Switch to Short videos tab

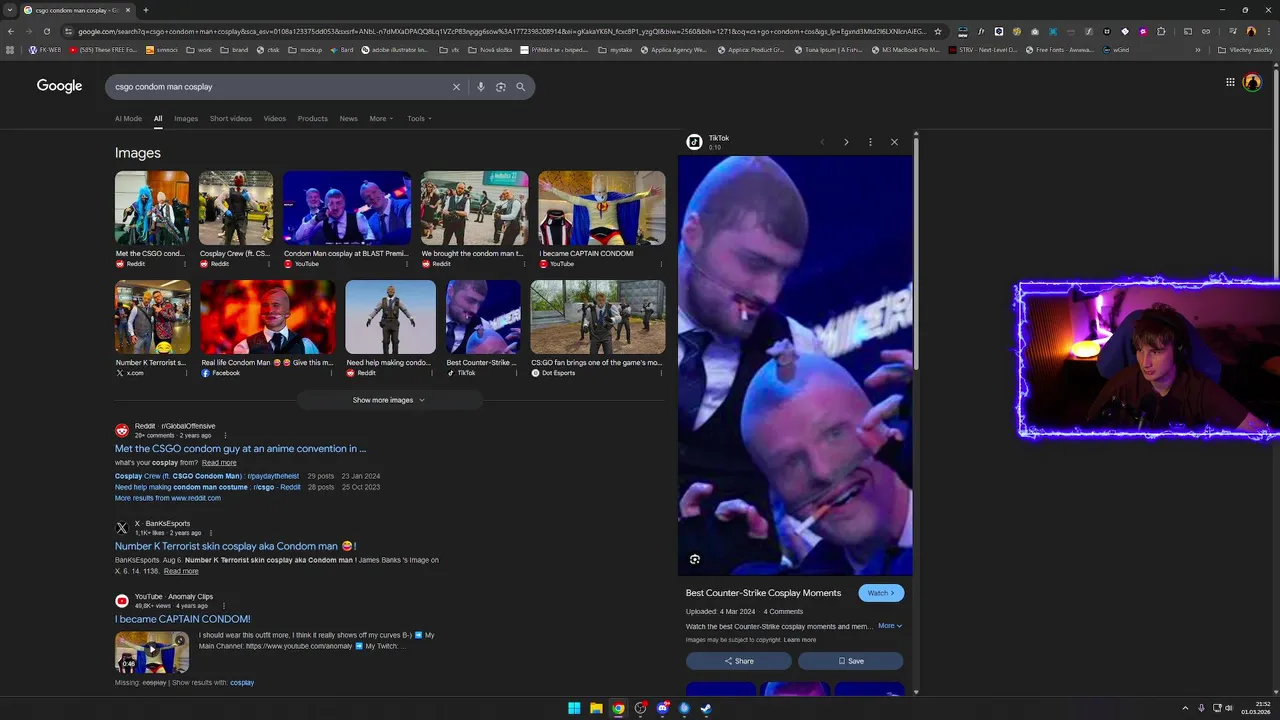231,118
